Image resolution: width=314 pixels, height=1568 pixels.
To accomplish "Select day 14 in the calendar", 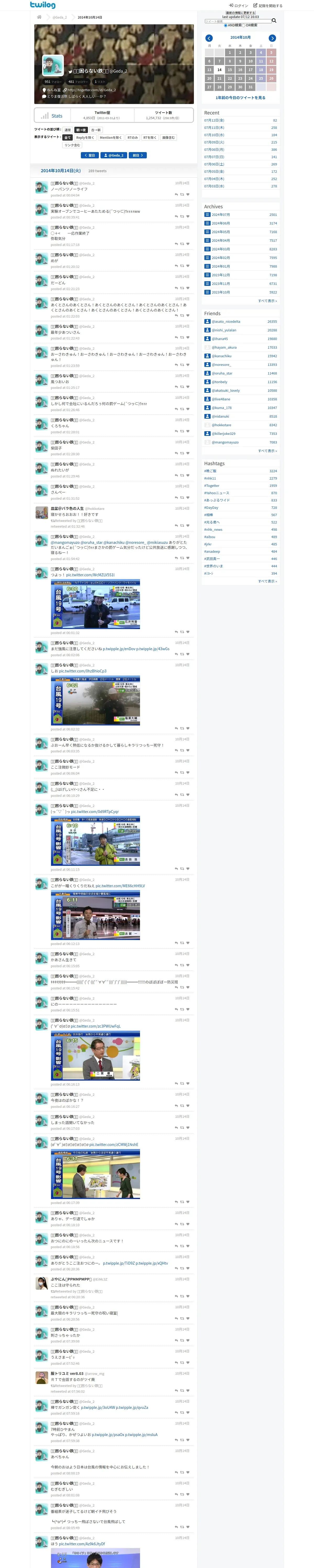I will (220, 70).
